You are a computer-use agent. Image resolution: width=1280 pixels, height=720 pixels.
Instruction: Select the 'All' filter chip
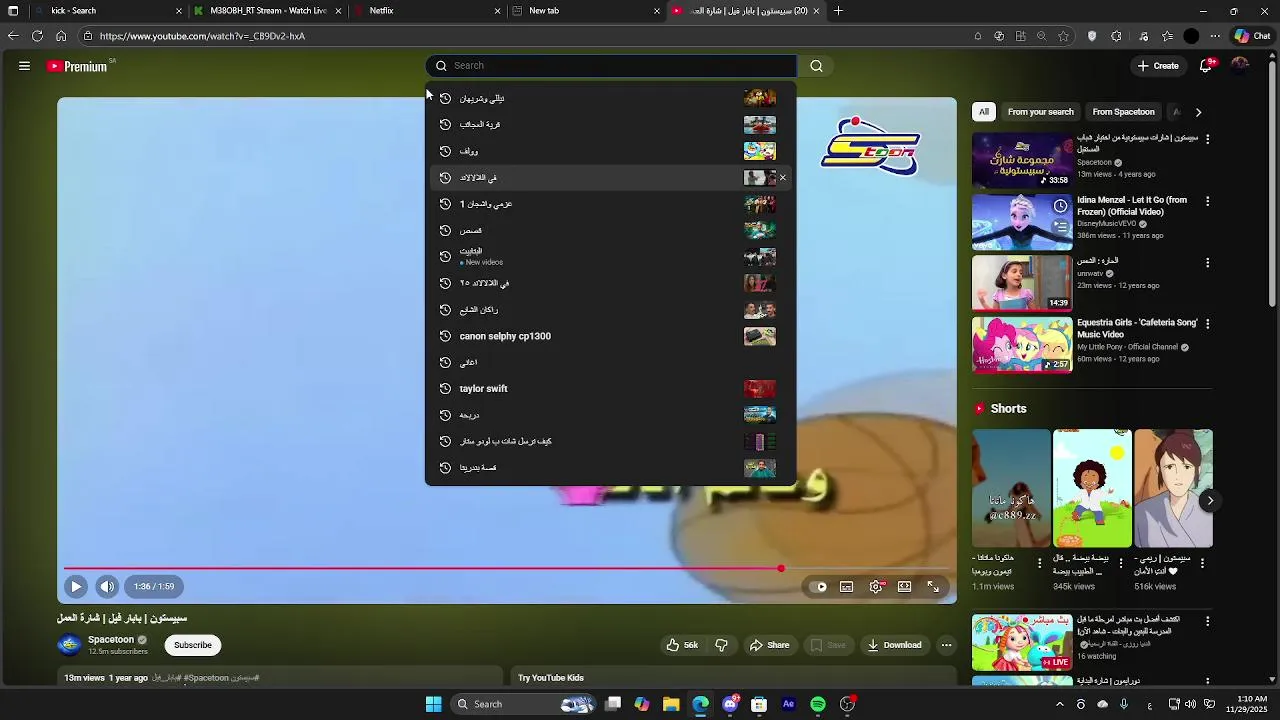coord(984,112)
